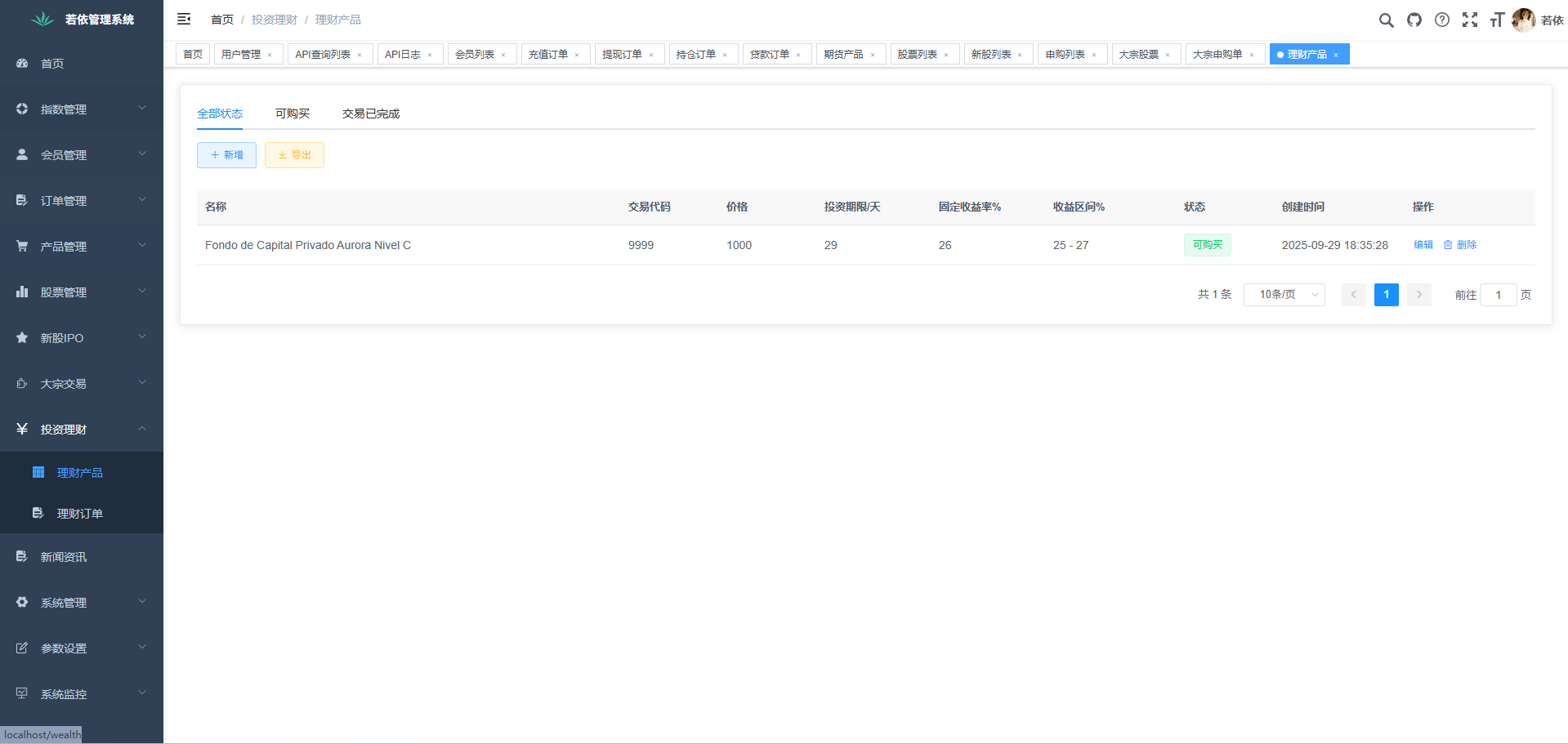1568x744 pixels.
Task: Click the 导出 export button
Action: tap(294, 155)
